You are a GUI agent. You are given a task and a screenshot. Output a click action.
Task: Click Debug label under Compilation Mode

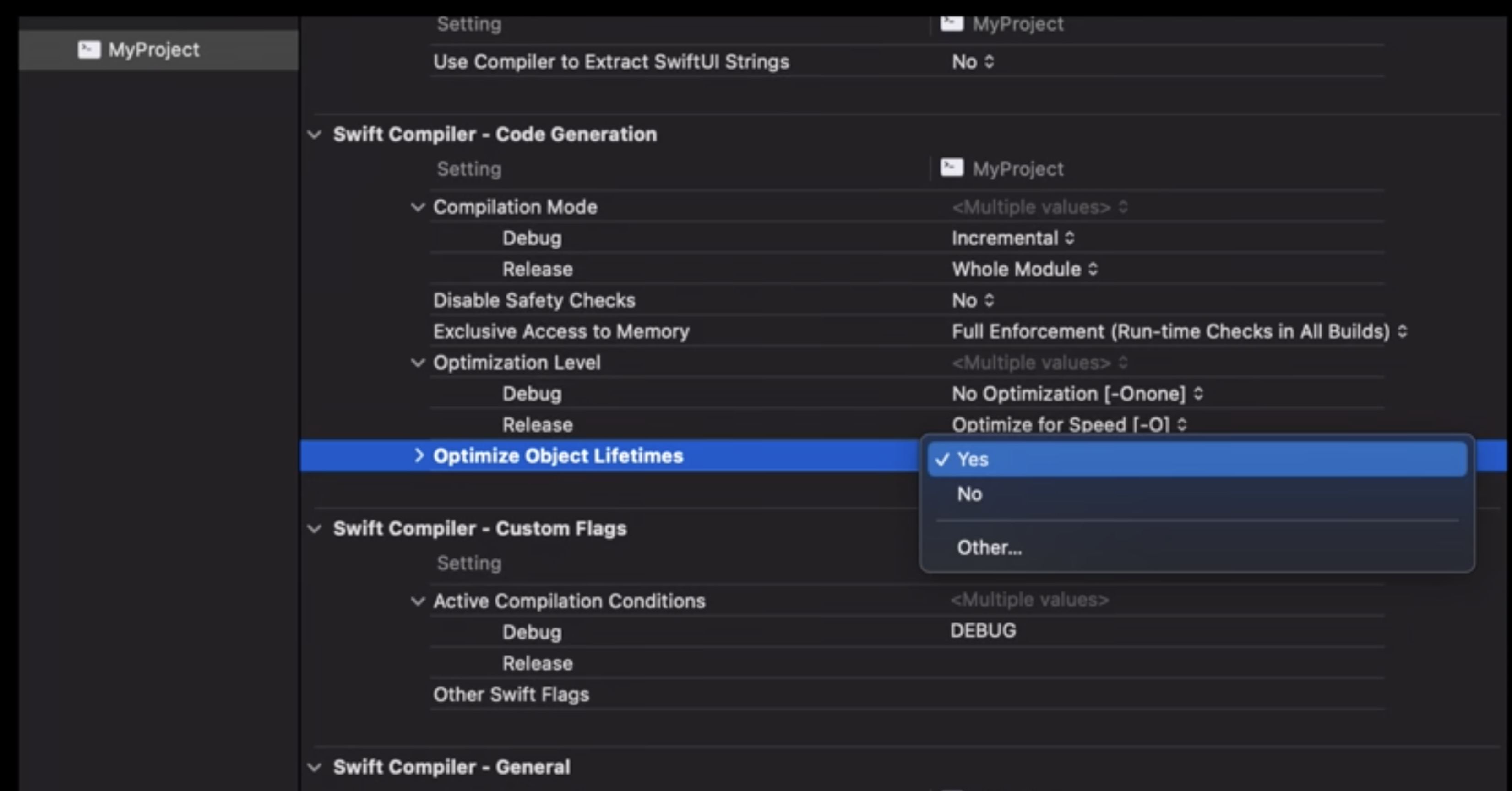coord(532,238)
